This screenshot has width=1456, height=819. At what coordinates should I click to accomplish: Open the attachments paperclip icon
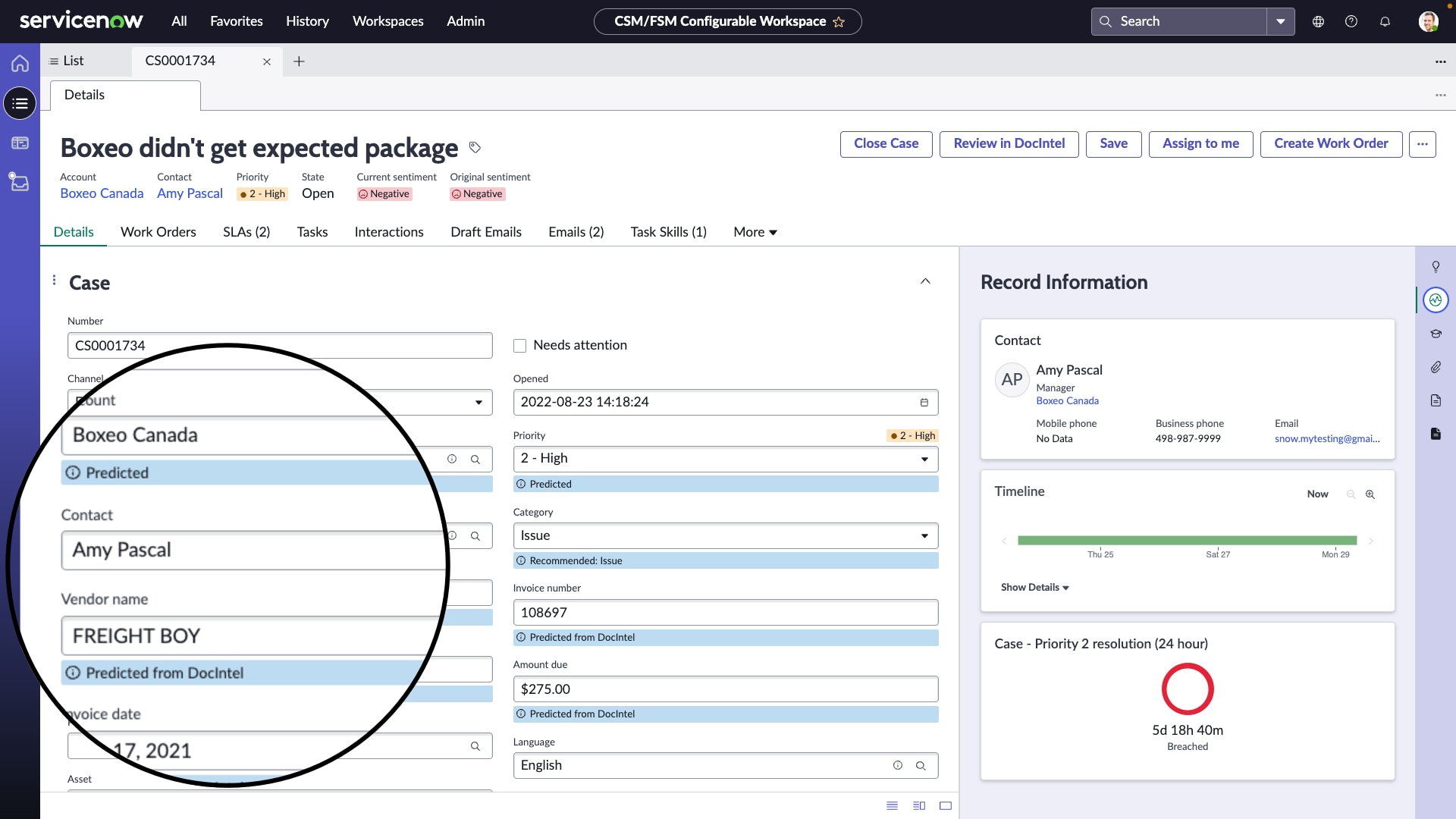(x=1436, y=367)
